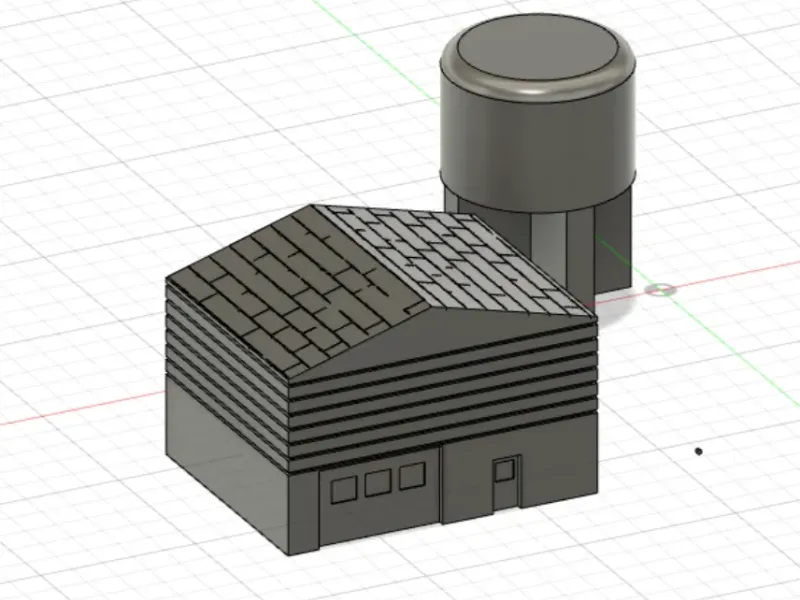Click the origin point marker on the grid
Screen dimensions: 800x600
[x=661, y=290]
